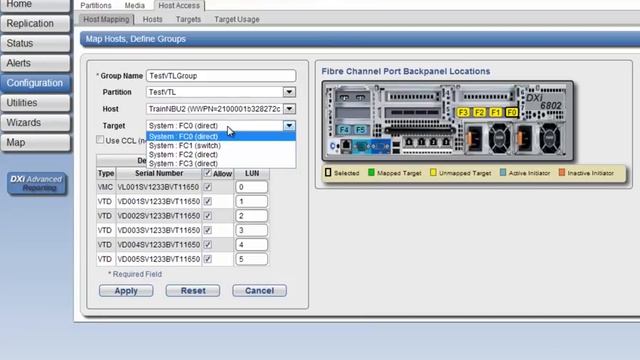Toggle Allow for VD001SV1233BVT11650
640x360 pixels.
(208, 201)
